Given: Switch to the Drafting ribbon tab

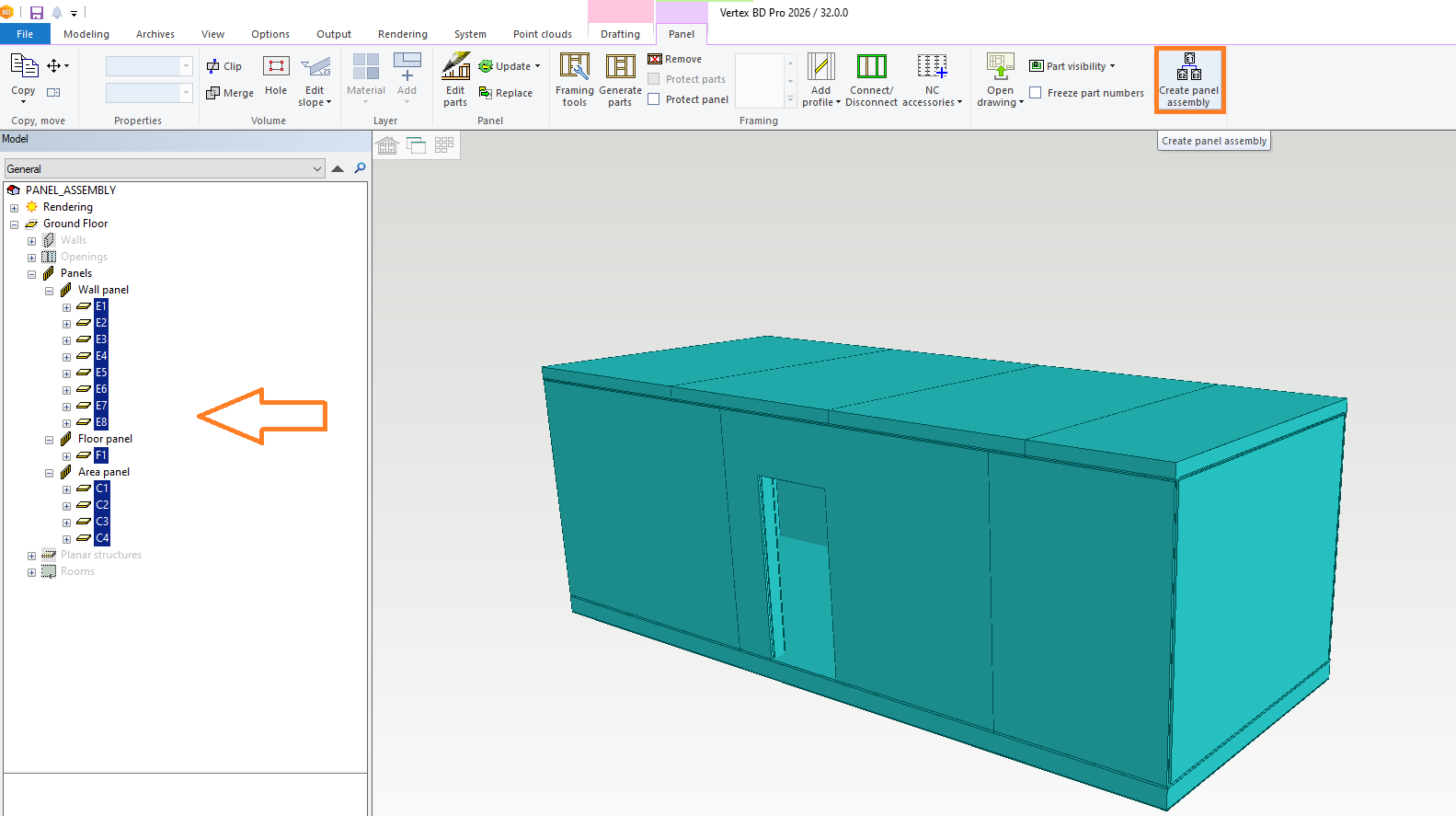Looking at the screenshot, I should click(620, 34).
